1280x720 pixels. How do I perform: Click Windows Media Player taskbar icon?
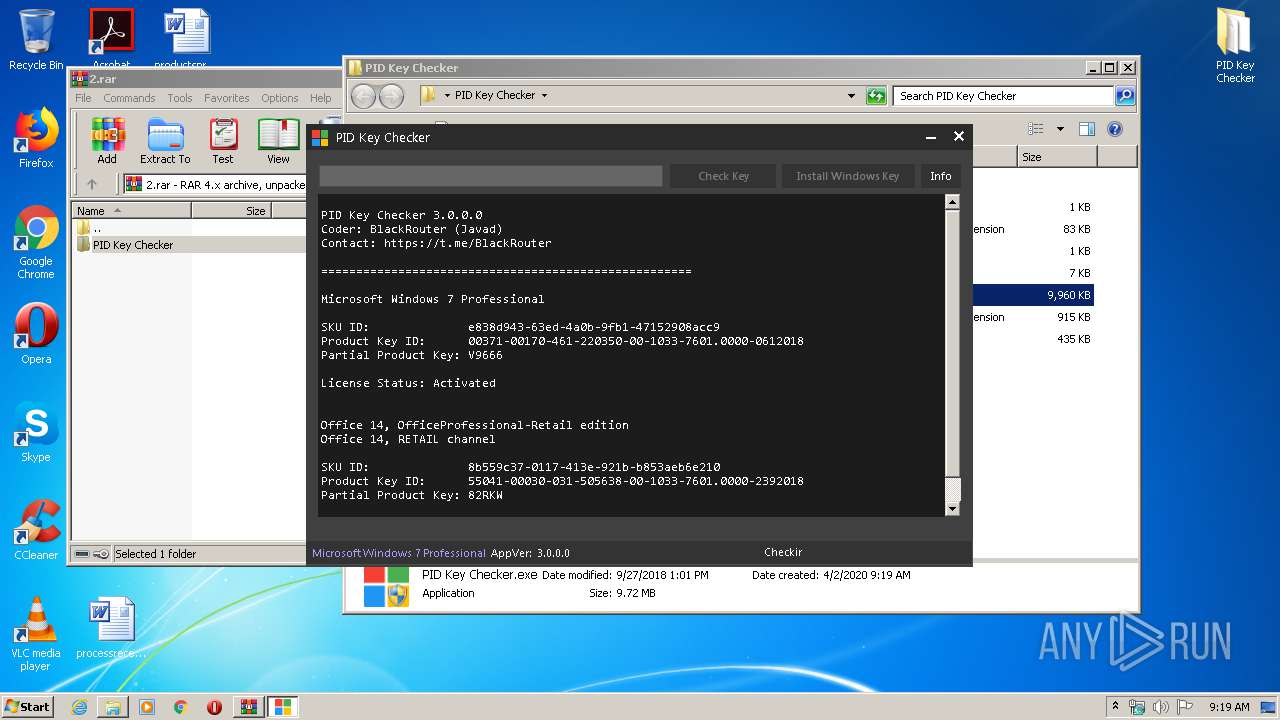pyautogui.click(x=147, y=707)
